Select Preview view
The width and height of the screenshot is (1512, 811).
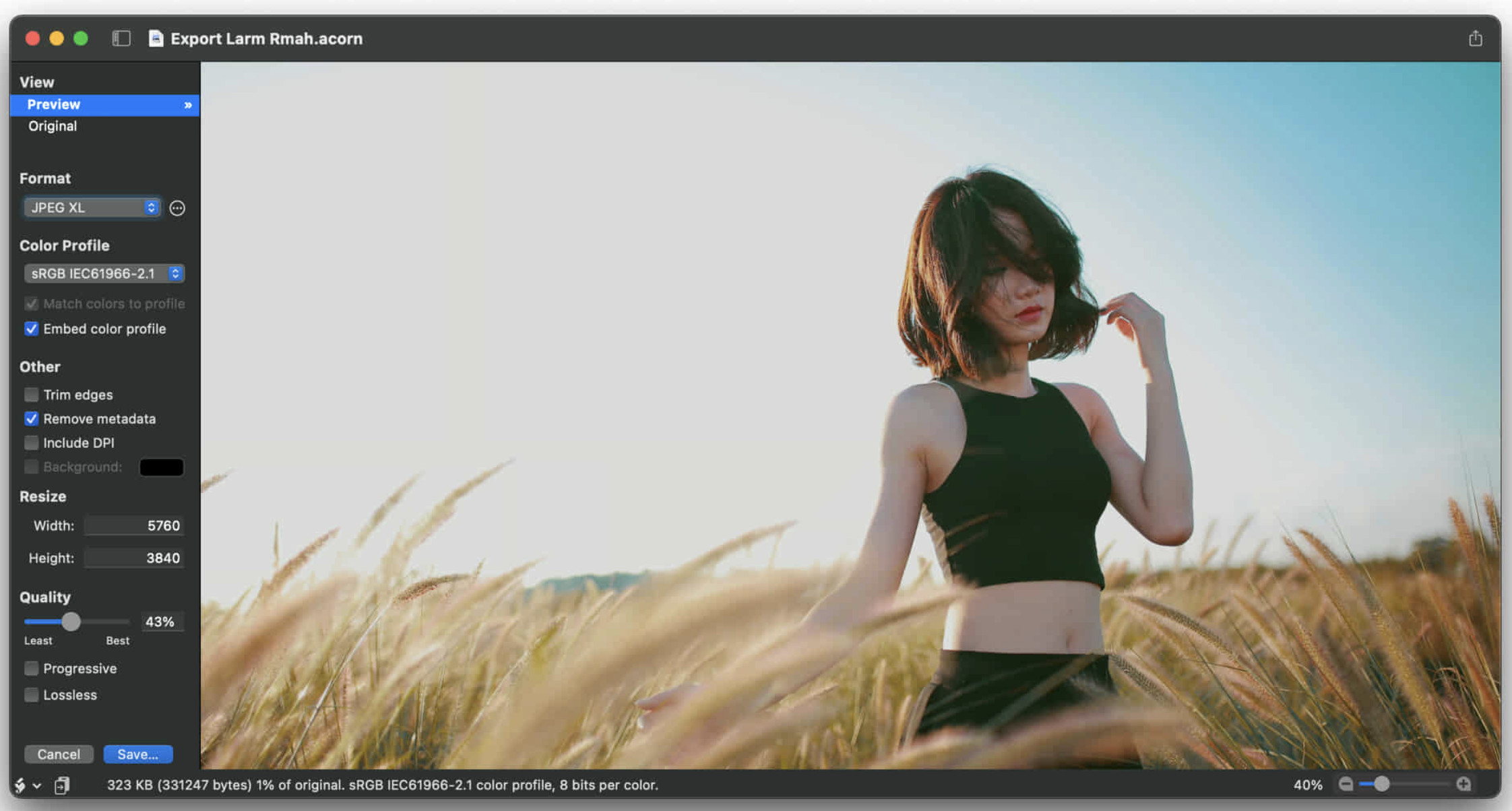click(104, 105)
